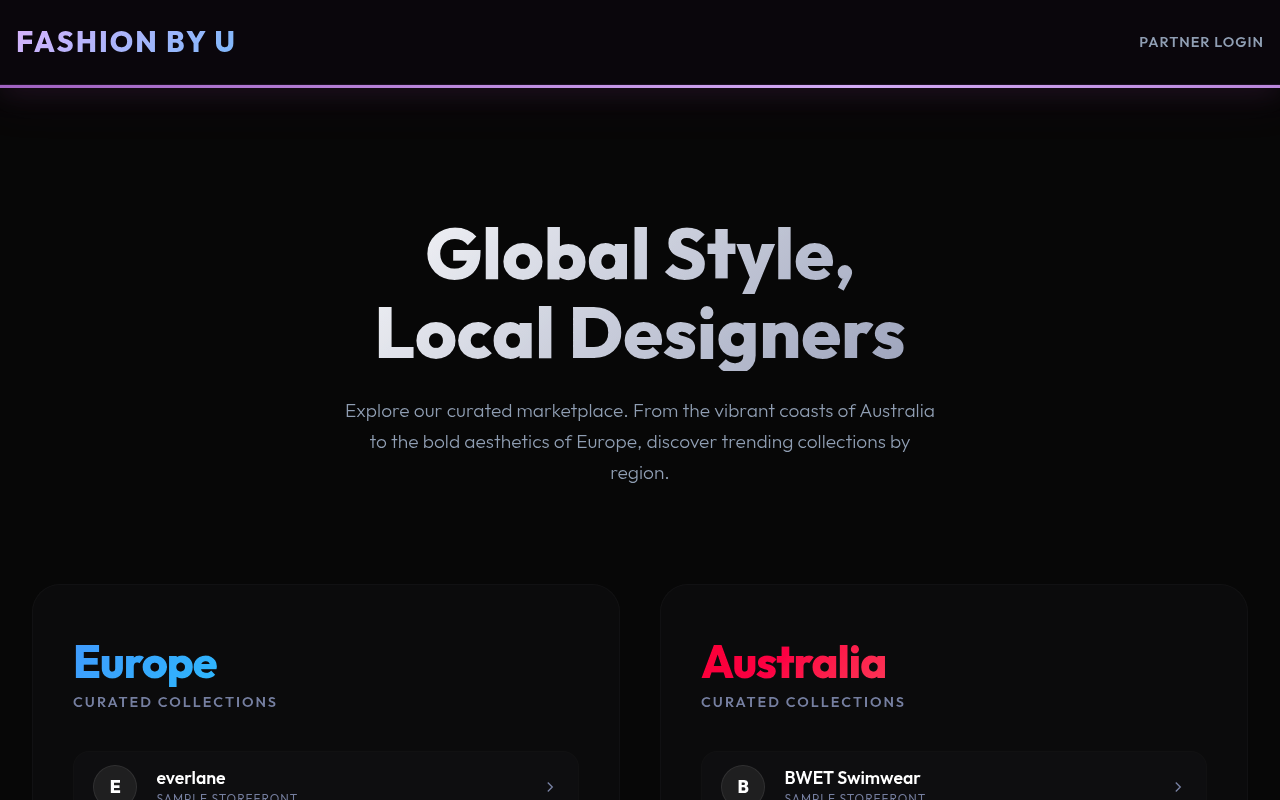Select the Australia region heading
This screenshot has width=1280, height=800.
point(794,662)
